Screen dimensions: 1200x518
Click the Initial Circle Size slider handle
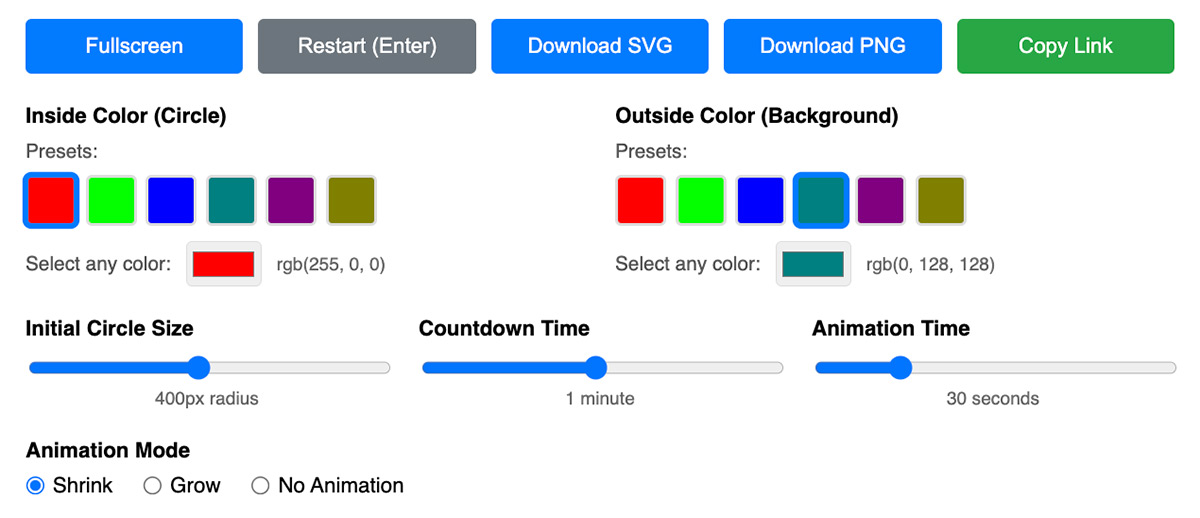coord(199,368)
